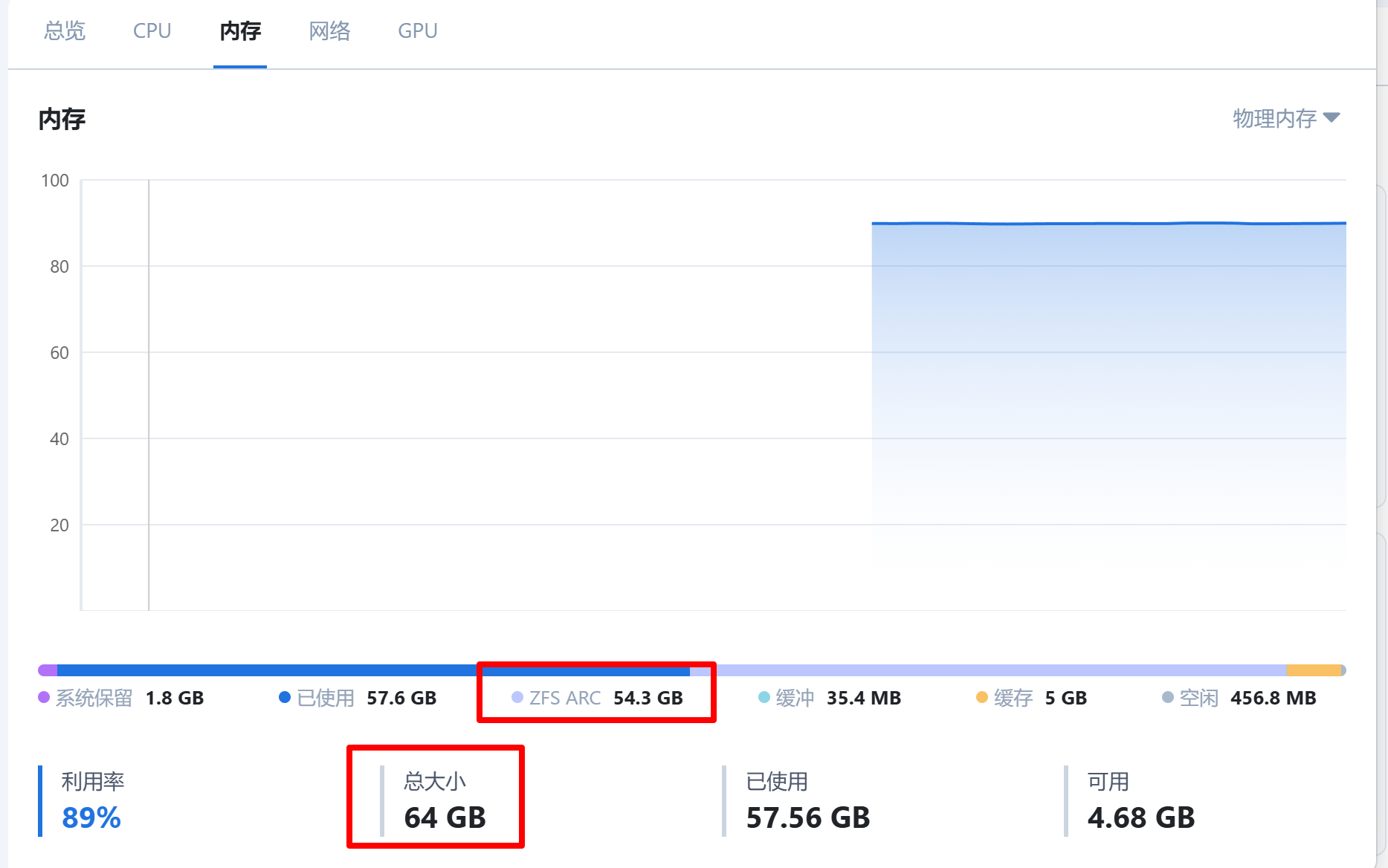Switch to the 总览 tab
This screenshot has height=868, width=1388.
[65, 31]
